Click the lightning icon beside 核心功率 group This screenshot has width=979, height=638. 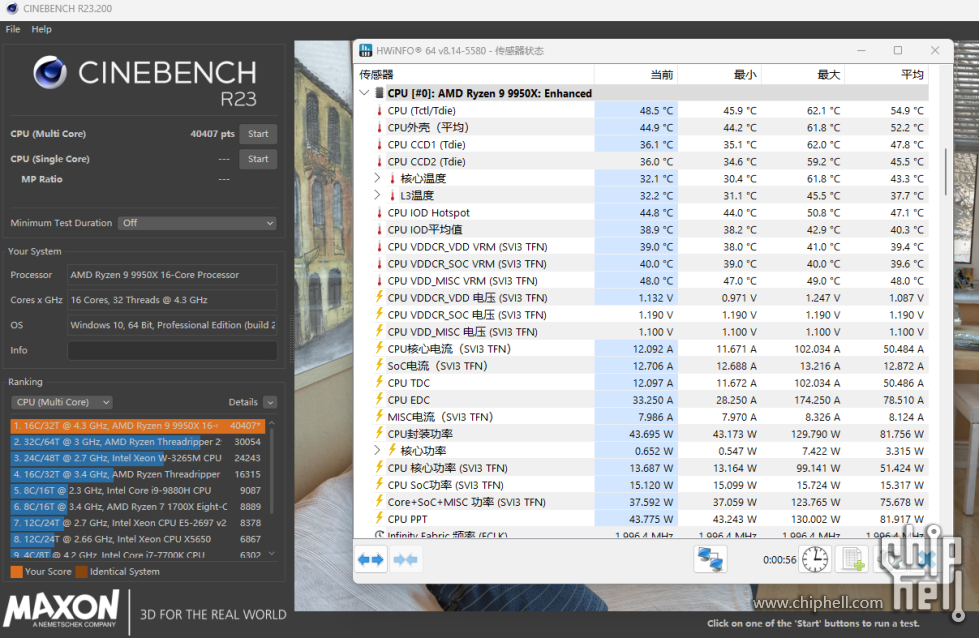[392, 451]
